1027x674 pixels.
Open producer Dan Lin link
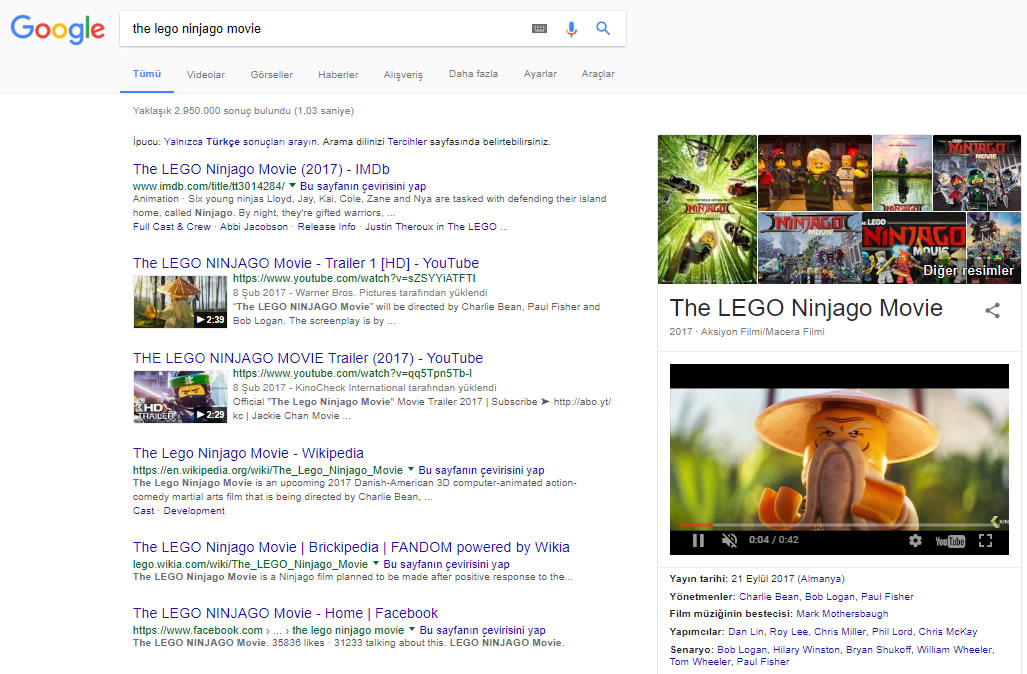coord(746,631)
